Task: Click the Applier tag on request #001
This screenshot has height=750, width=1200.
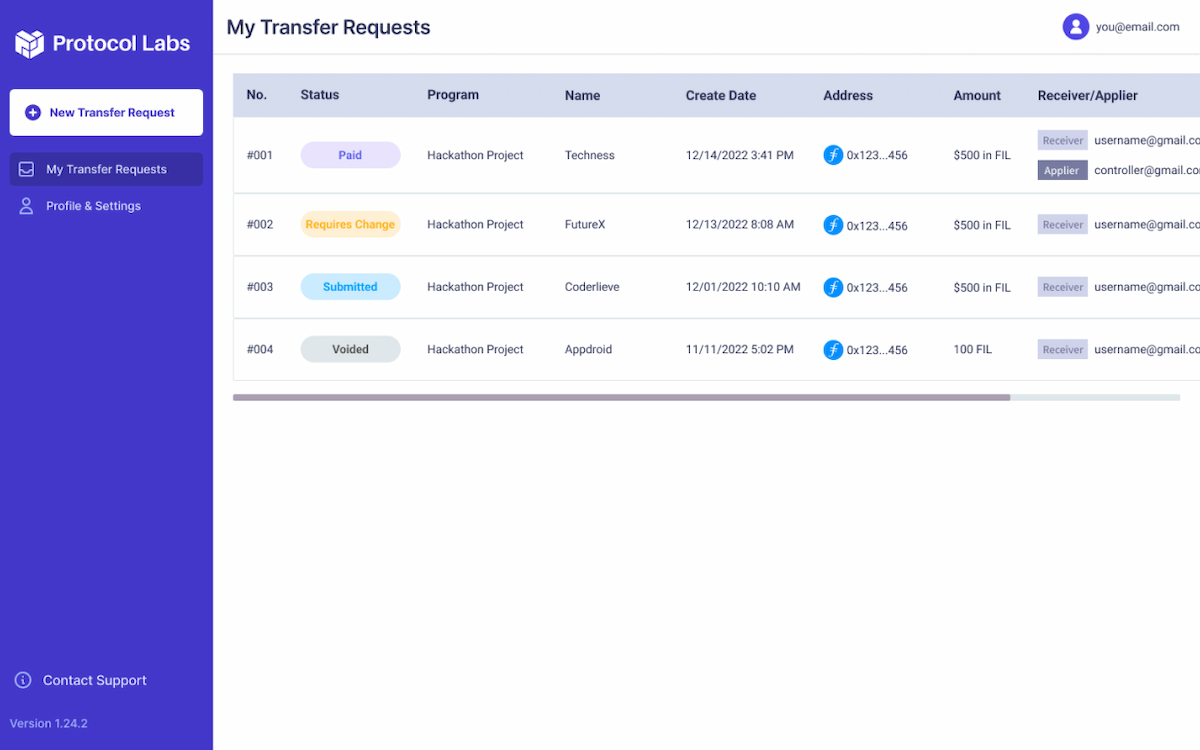Action: (x=1062, y=170)
